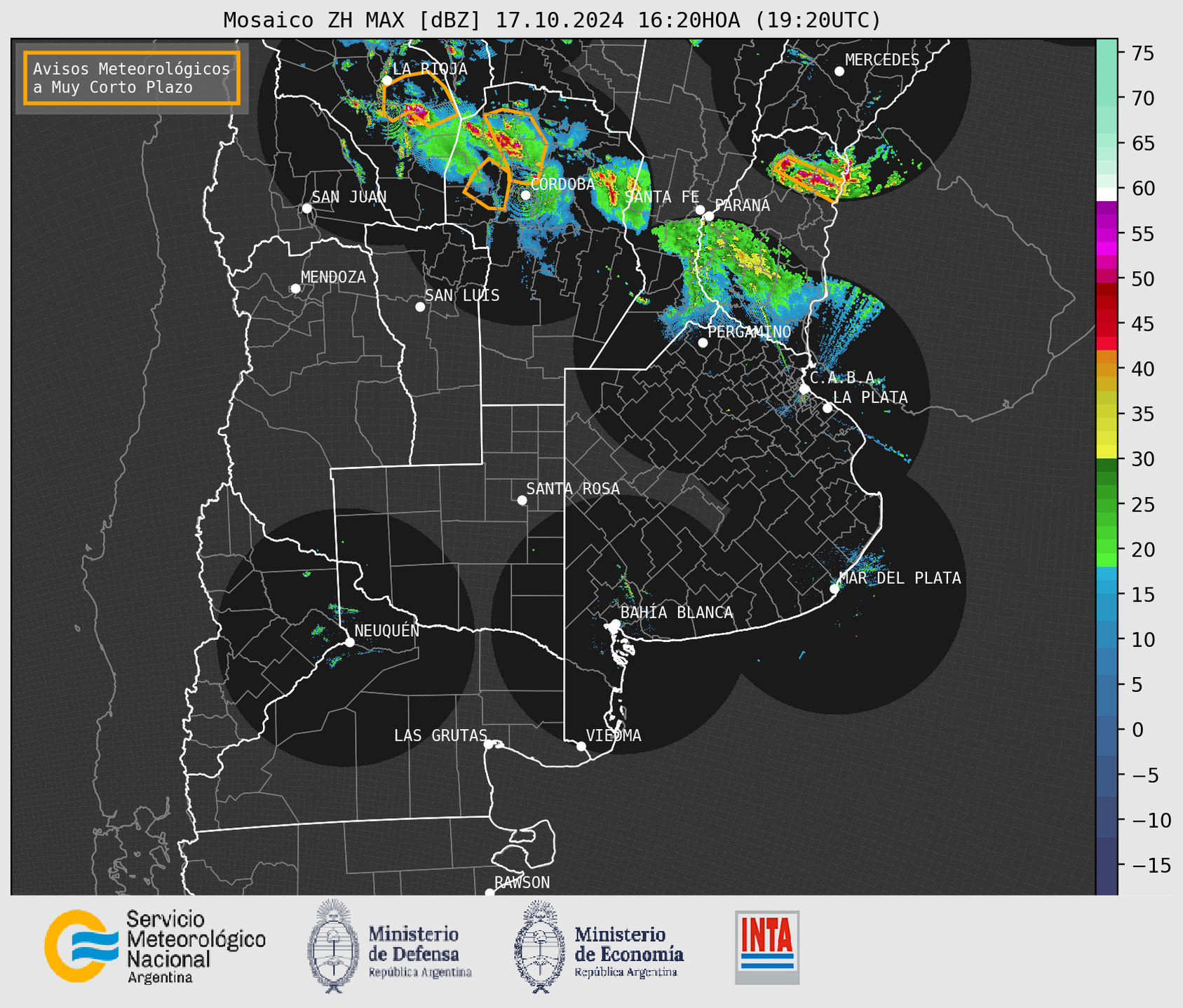
Task: Click the yellow 30 dBZ band on color scale
Action: [1107, 452]
